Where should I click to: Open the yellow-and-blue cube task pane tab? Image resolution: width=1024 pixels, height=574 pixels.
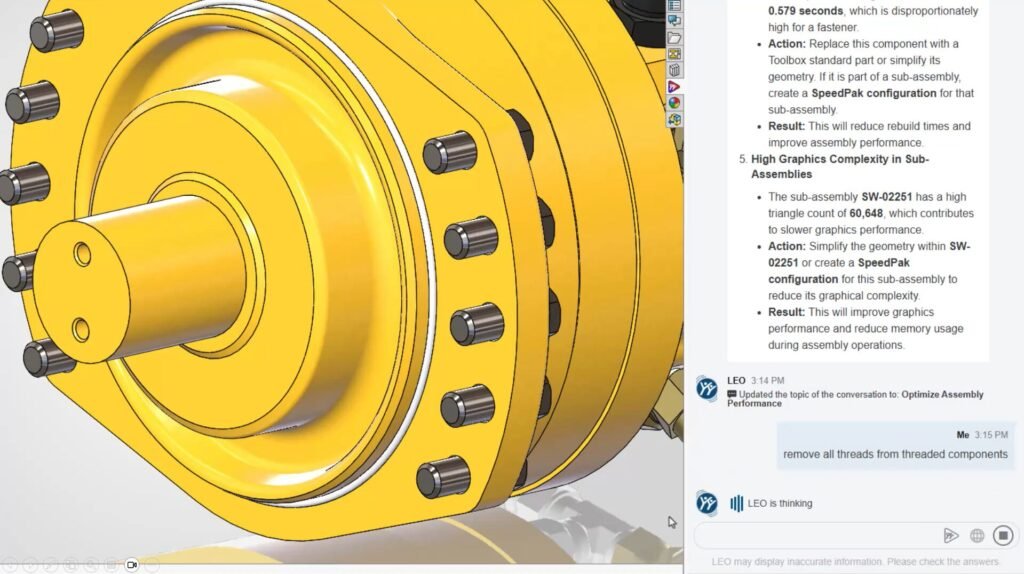[x=675, y=120]
